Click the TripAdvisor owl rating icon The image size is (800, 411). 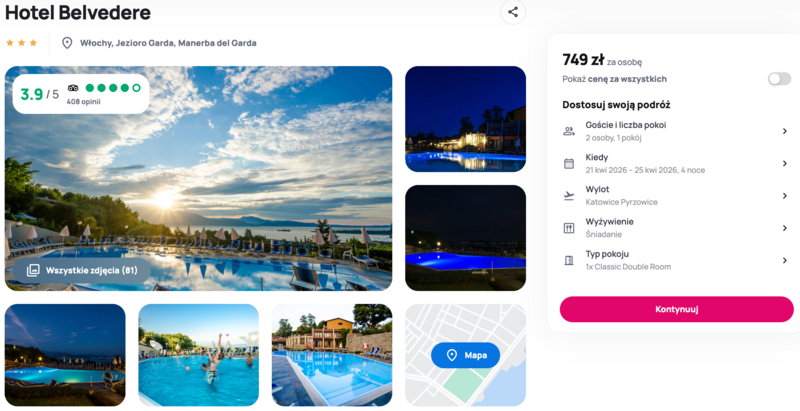click(x=73, y=88)
